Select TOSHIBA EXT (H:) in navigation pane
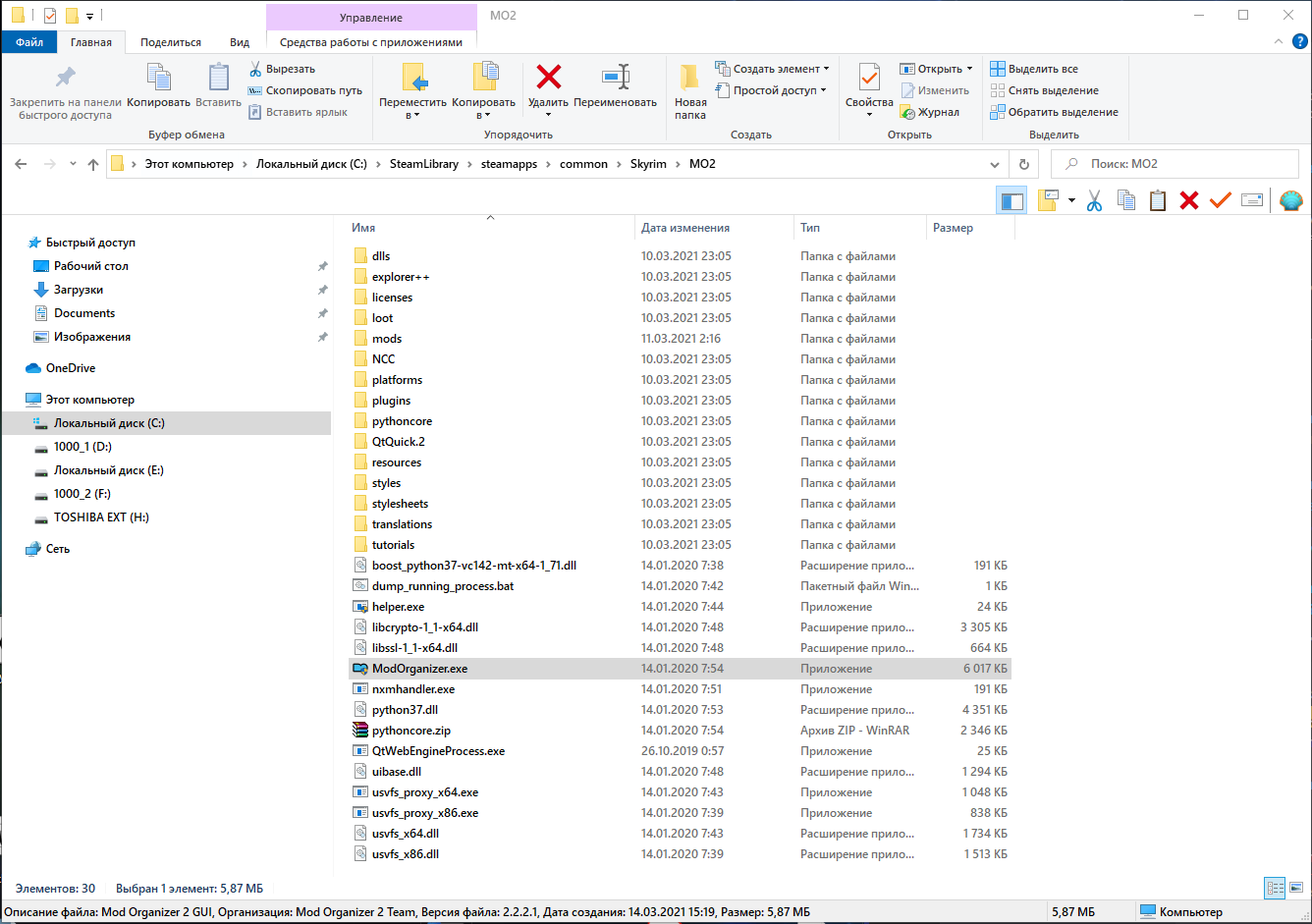The image size is (1312, 924). pos(101,517)
